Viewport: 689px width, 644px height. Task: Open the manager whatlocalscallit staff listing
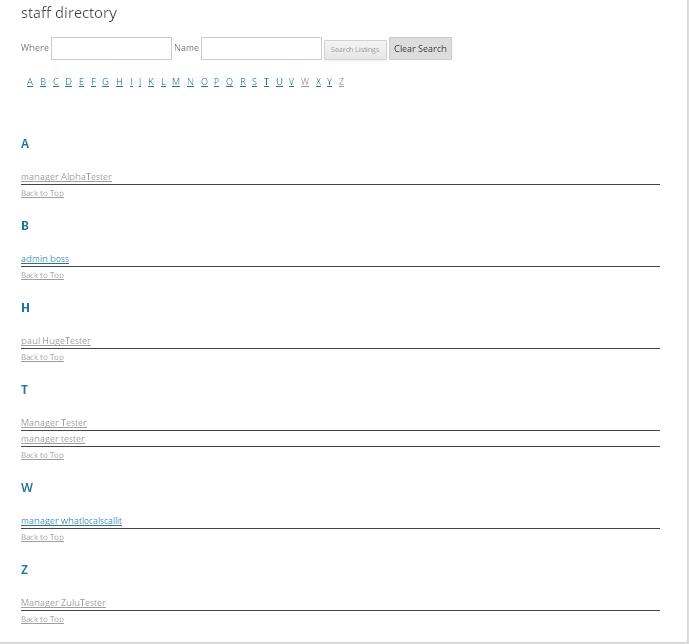[71, 521]
